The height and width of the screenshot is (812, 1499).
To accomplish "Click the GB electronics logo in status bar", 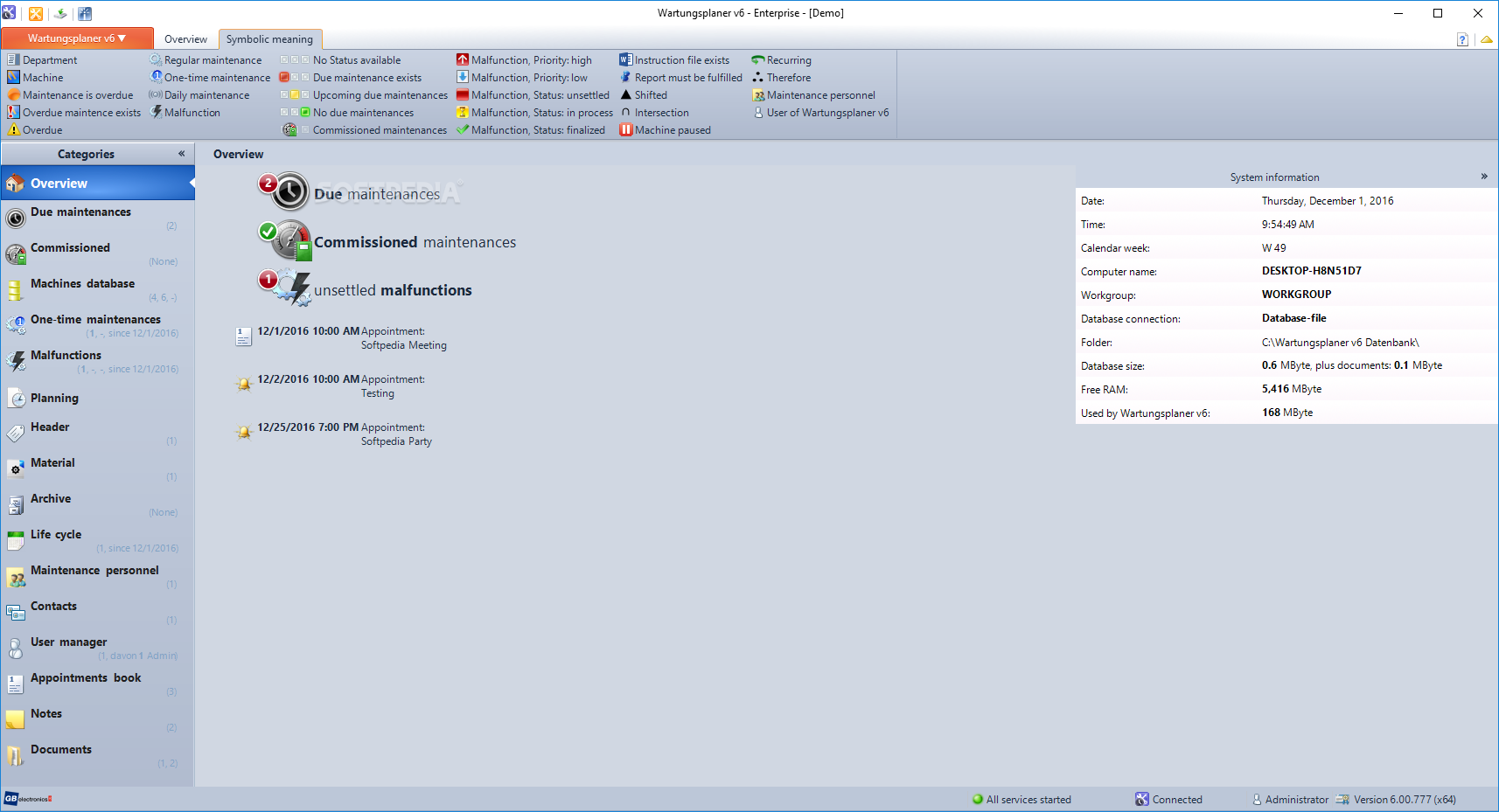I will [x=28, y=799].
